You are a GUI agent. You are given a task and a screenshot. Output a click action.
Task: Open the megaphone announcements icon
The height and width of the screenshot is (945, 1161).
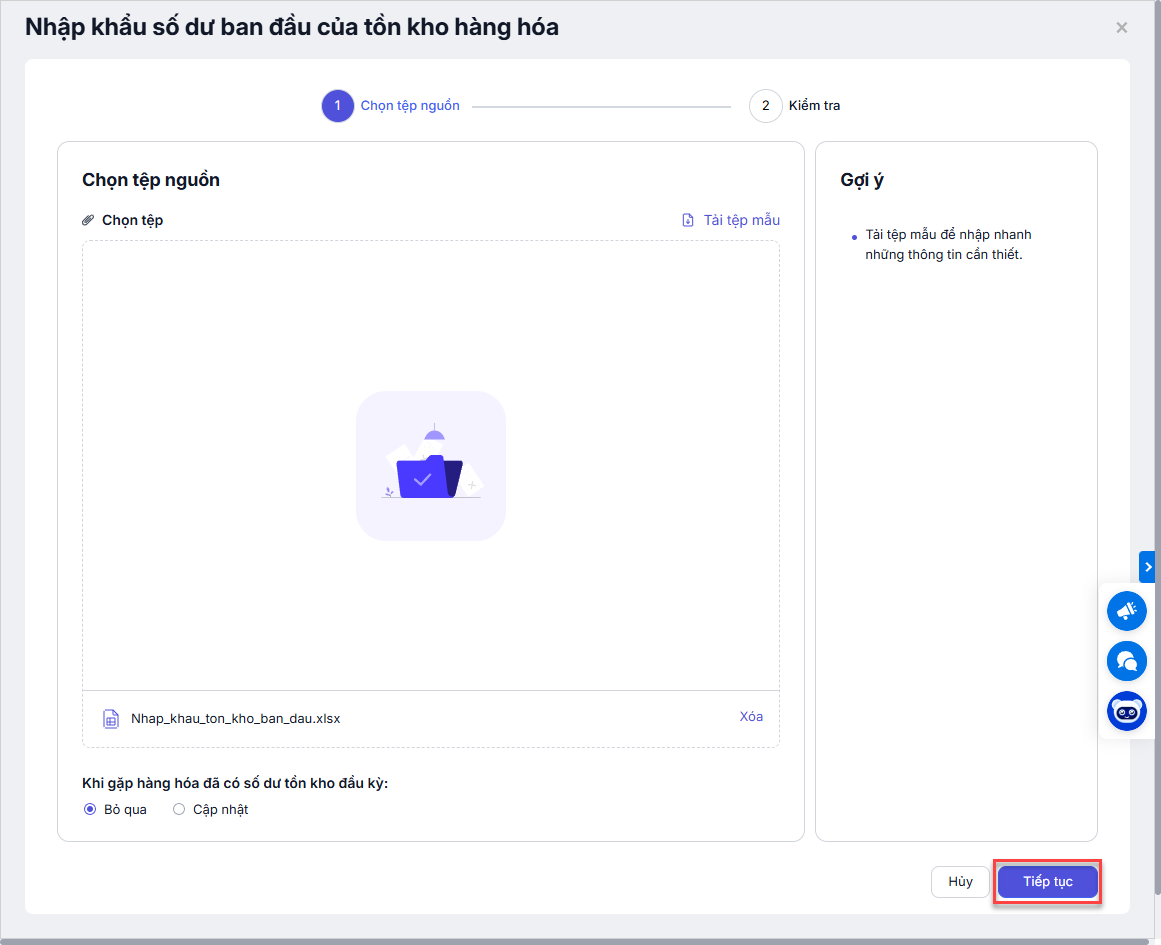click(x=1127, y=610)
